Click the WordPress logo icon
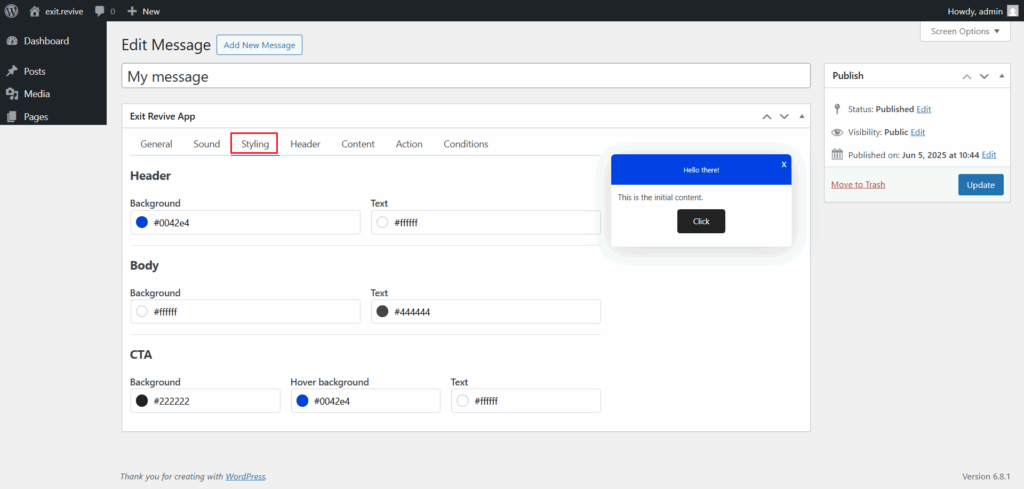The width and height of the screenshot is (1024, 489). pos(12,11)
